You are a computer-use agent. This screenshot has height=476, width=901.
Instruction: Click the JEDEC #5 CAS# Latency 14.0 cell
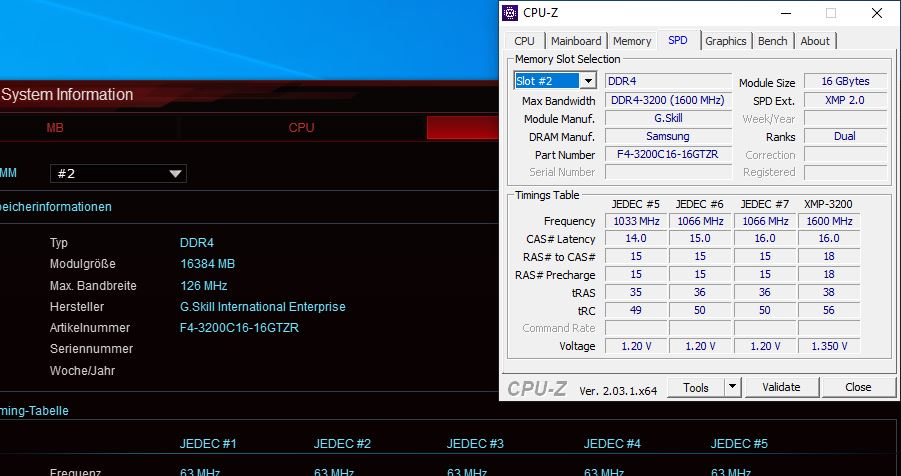pos(636,239)
